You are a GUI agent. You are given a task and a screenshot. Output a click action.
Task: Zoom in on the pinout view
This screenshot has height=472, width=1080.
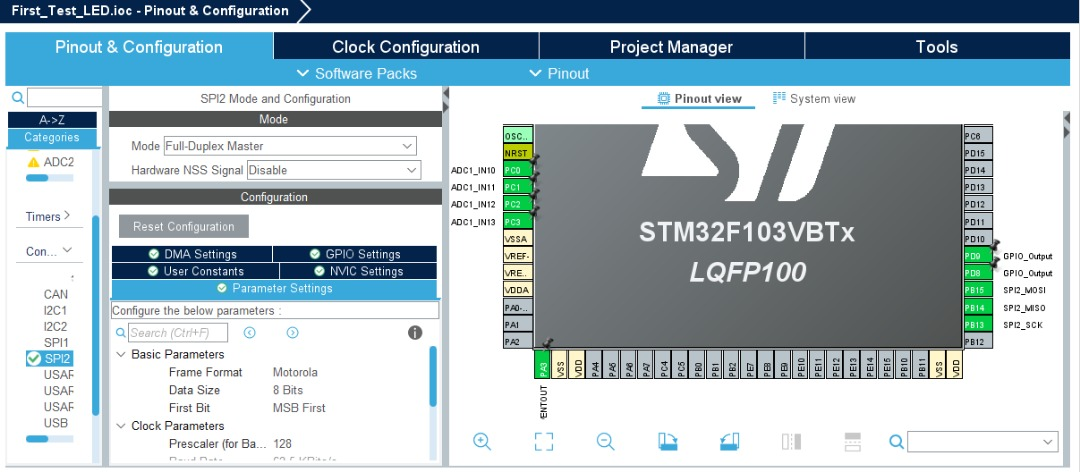point(482,441)
